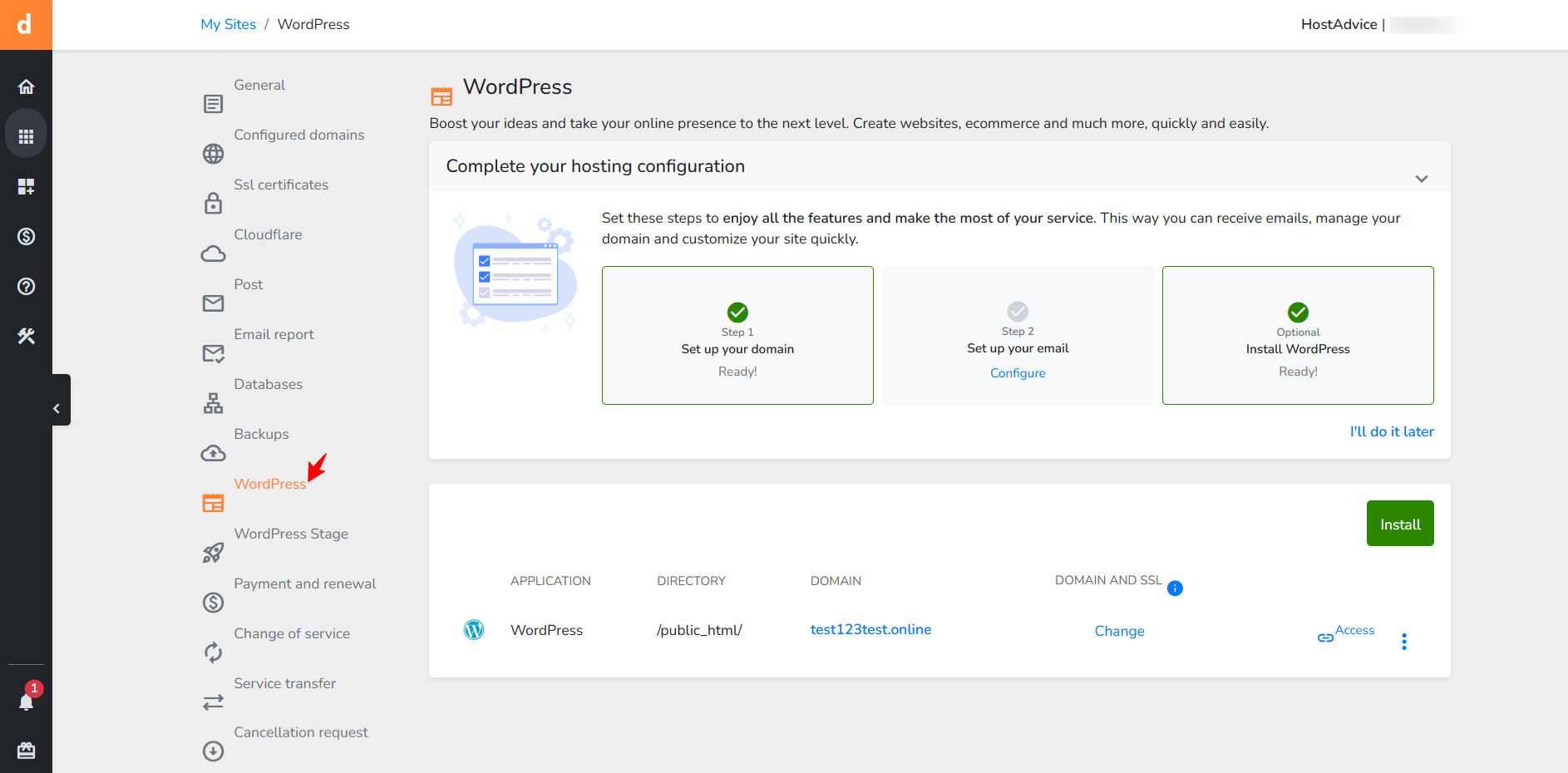Click the WordPress page heading icon
This screenshot has height=773, width=1568.
coord(441,96)
